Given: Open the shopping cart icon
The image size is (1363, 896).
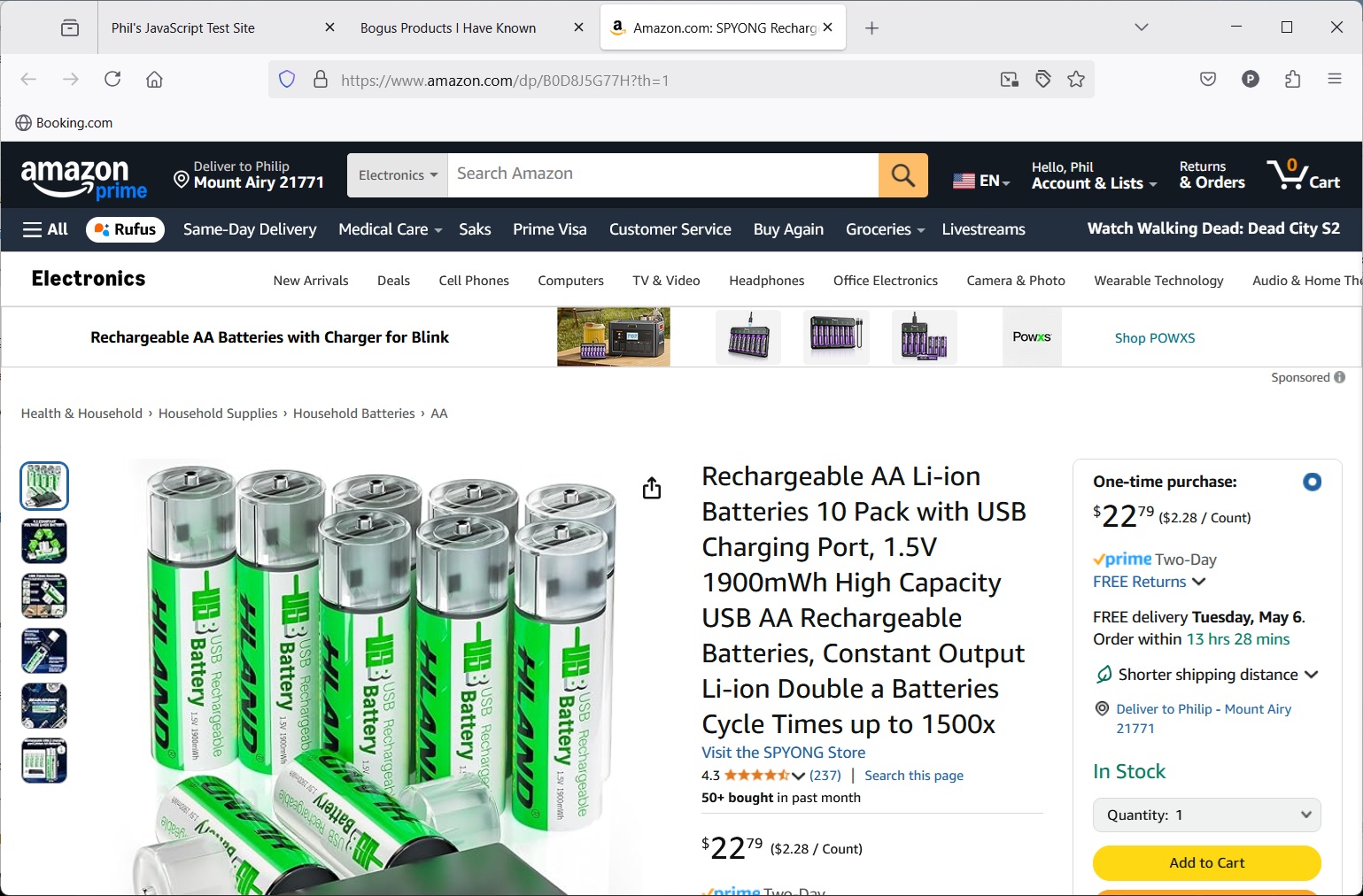Looking at the screenshot, I should (1302, 174).
